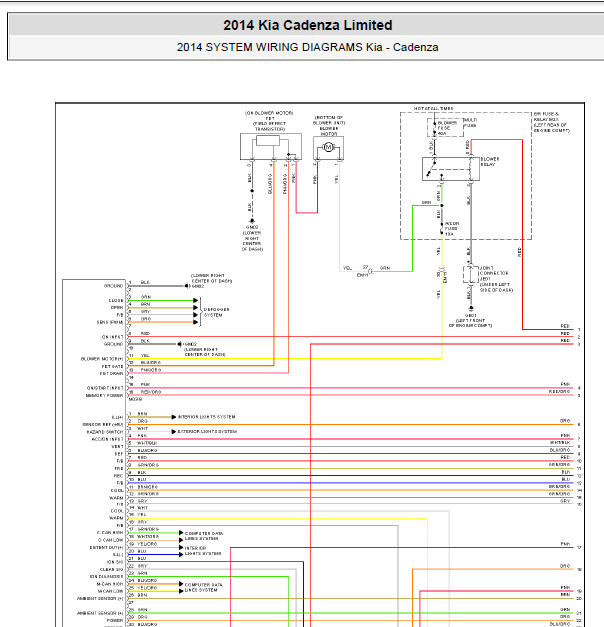Click the JOINT CONNECTOR label
Viewport: 604px width, 627px height.
coord(494,273)
